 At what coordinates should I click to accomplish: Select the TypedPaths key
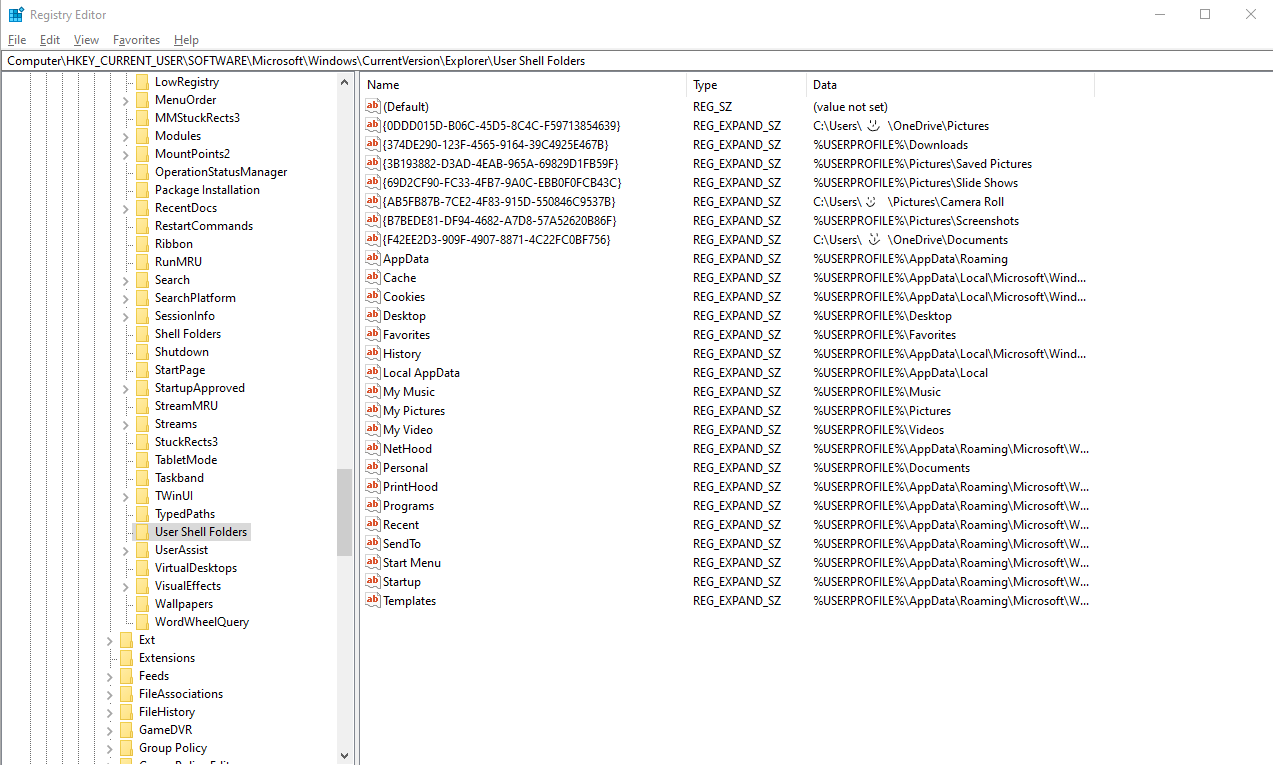[x=185, y=514]
